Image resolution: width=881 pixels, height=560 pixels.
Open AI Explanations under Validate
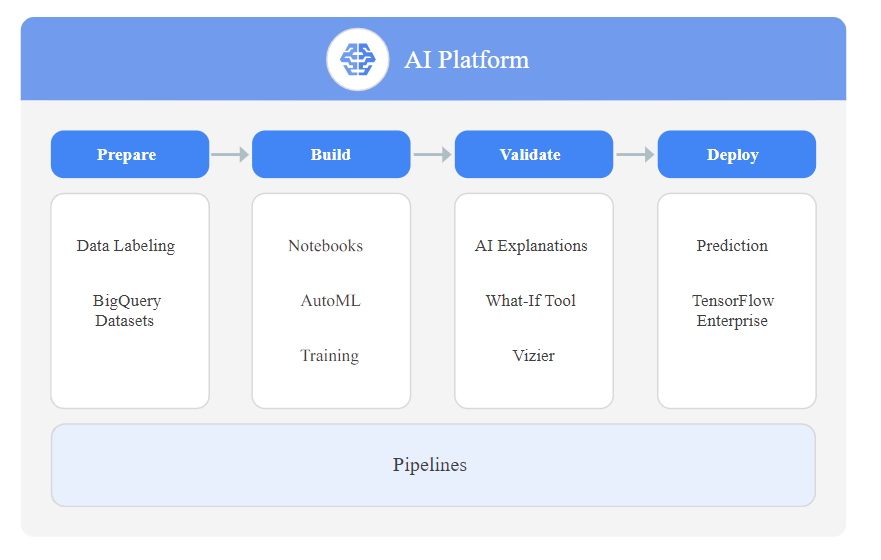pyautogui.click(x=531, y=246)
